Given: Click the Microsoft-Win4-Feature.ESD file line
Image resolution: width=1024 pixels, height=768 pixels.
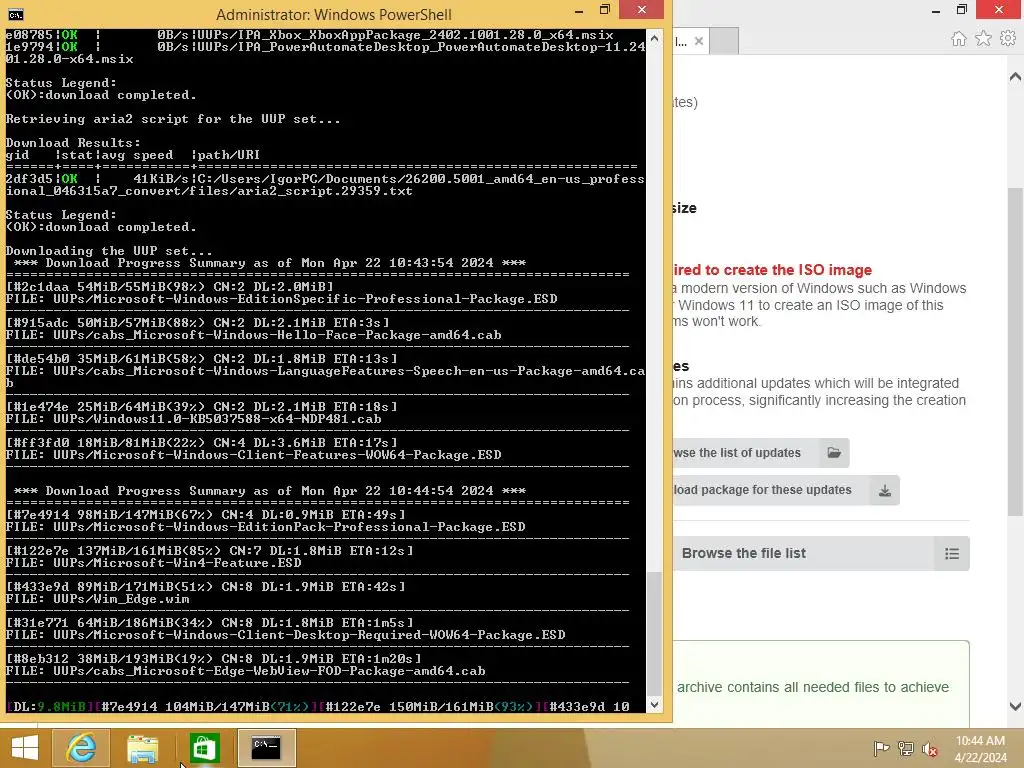Looking at the screenshot, I should click(153, 563).
